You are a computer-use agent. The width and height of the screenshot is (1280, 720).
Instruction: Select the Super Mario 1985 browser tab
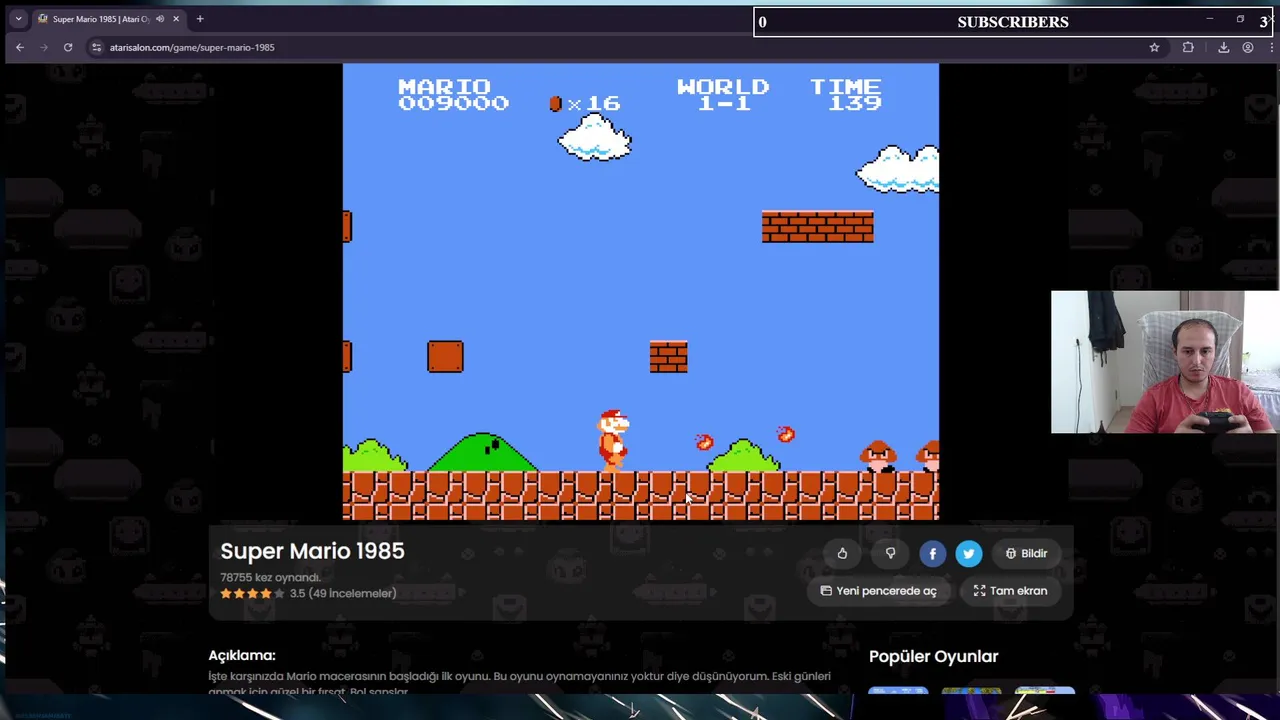point(109,19)
